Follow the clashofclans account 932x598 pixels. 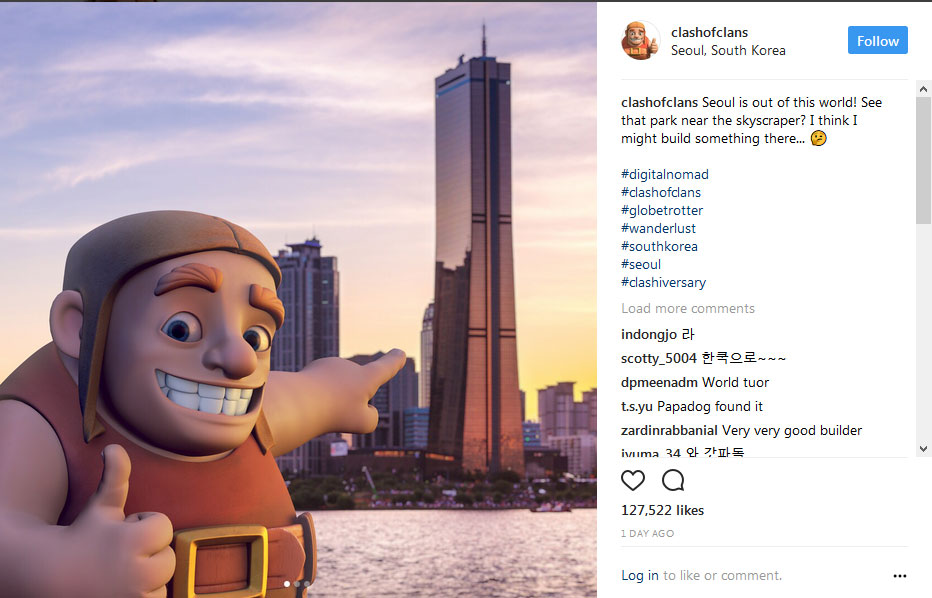(877, 40)
